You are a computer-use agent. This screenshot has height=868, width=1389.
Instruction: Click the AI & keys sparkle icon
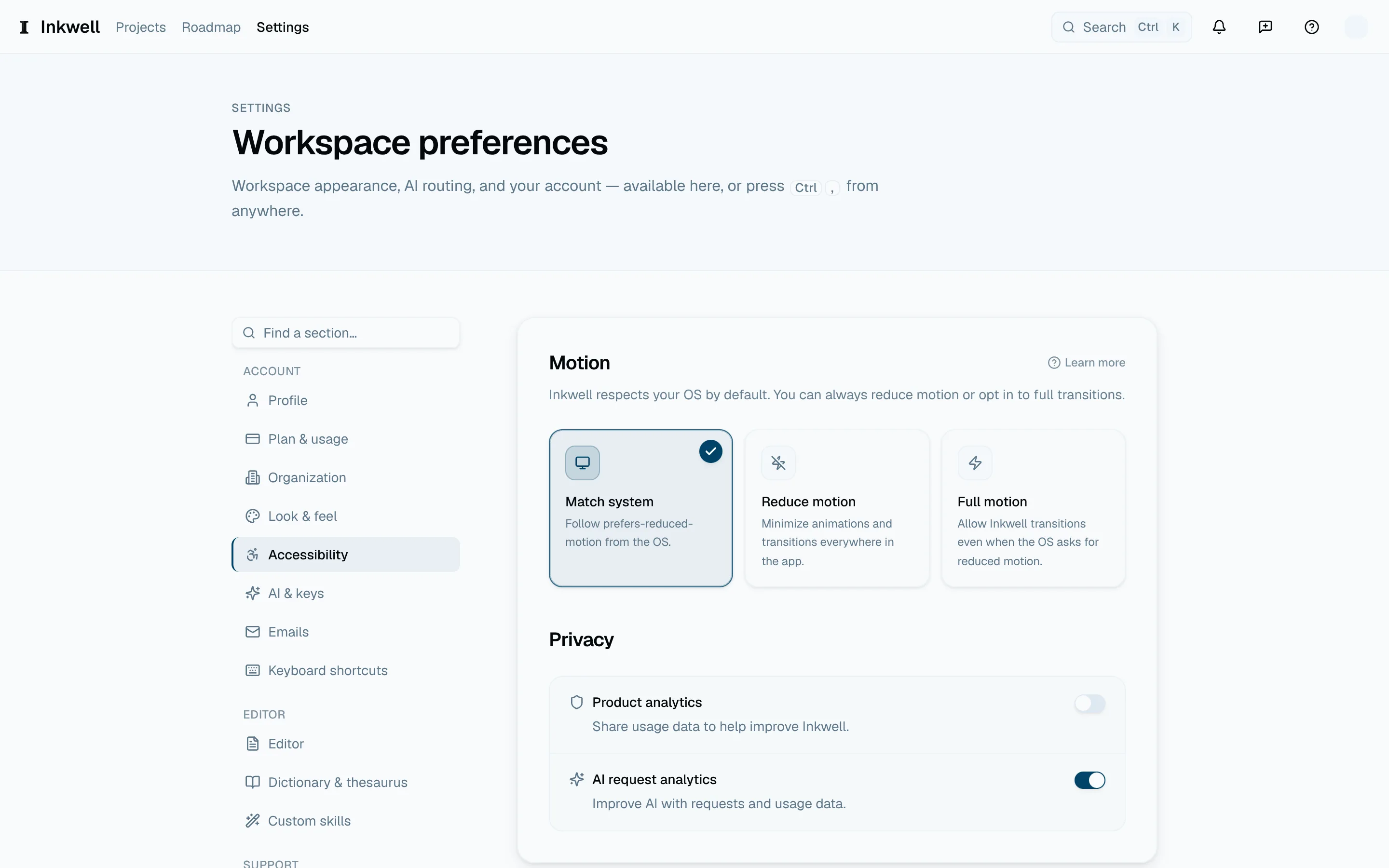[253, 593]
